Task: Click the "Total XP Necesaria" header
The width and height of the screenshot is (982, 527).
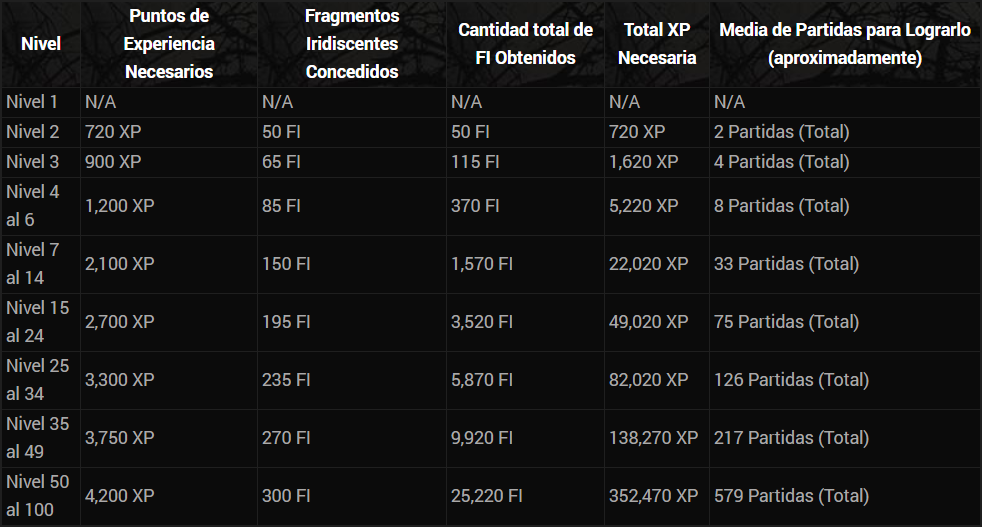Action: (x=657, y=44)
